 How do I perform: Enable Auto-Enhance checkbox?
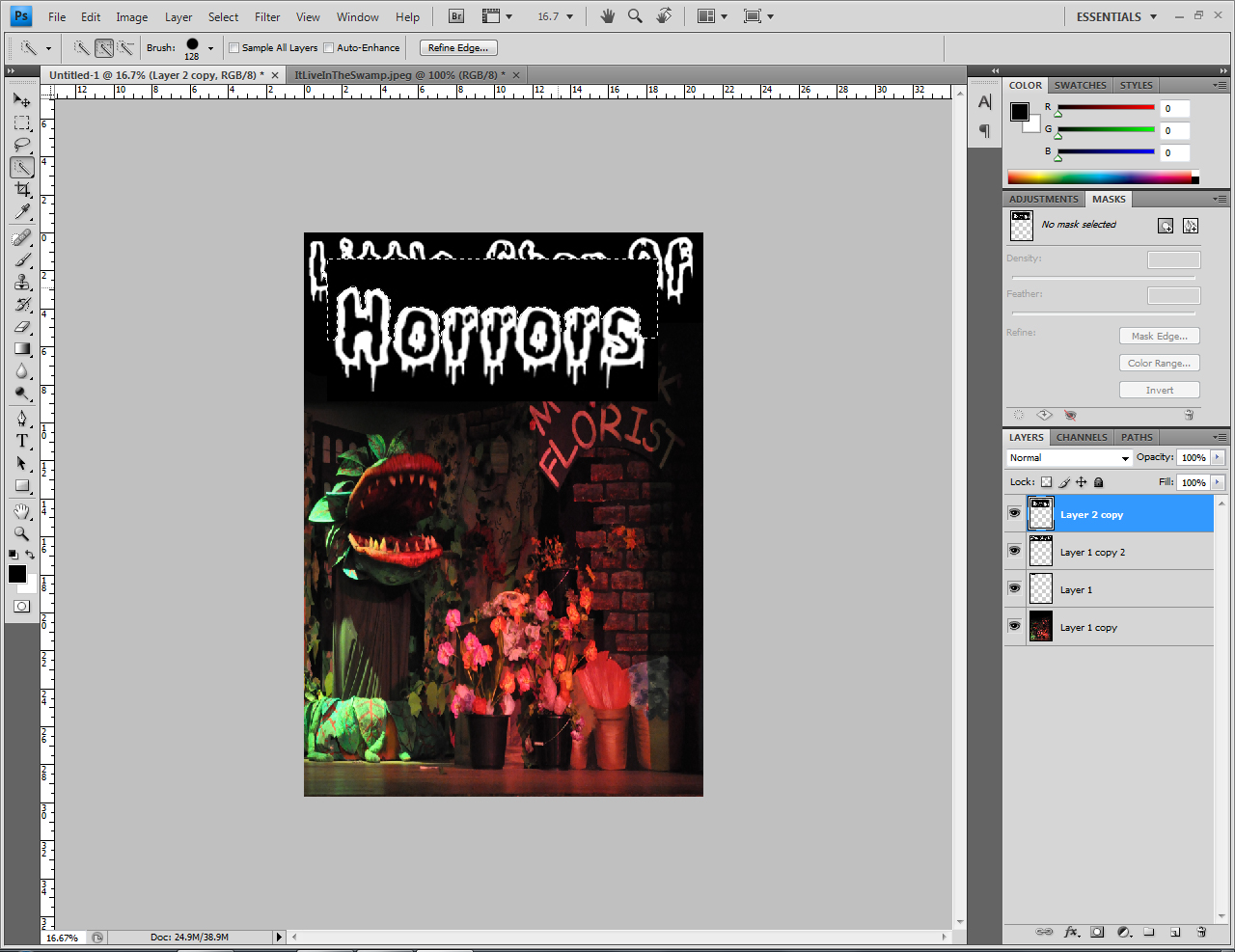click(328, 47)
